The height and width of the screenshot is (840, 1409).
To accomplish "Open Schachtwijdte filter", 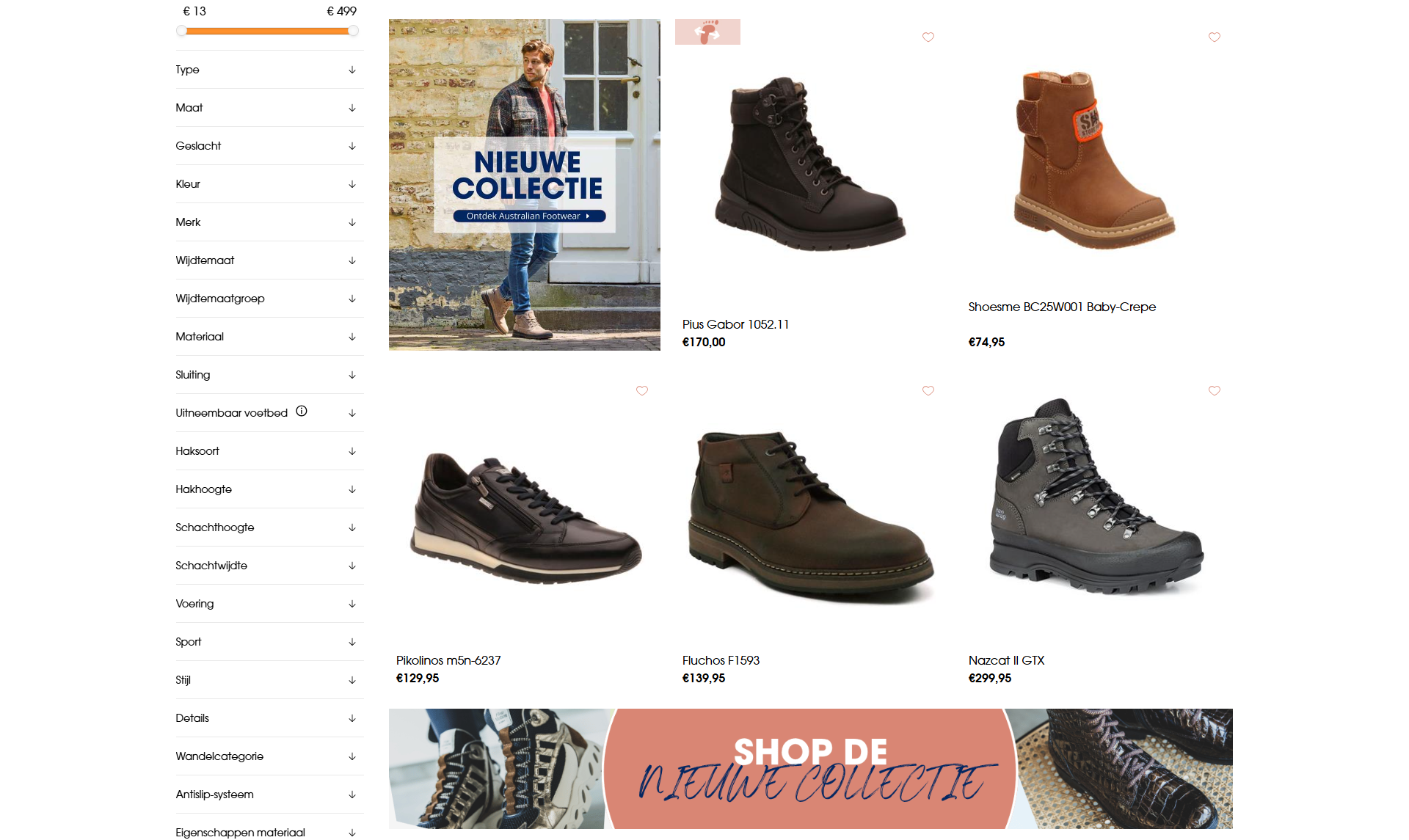I will tap(269, 566).
